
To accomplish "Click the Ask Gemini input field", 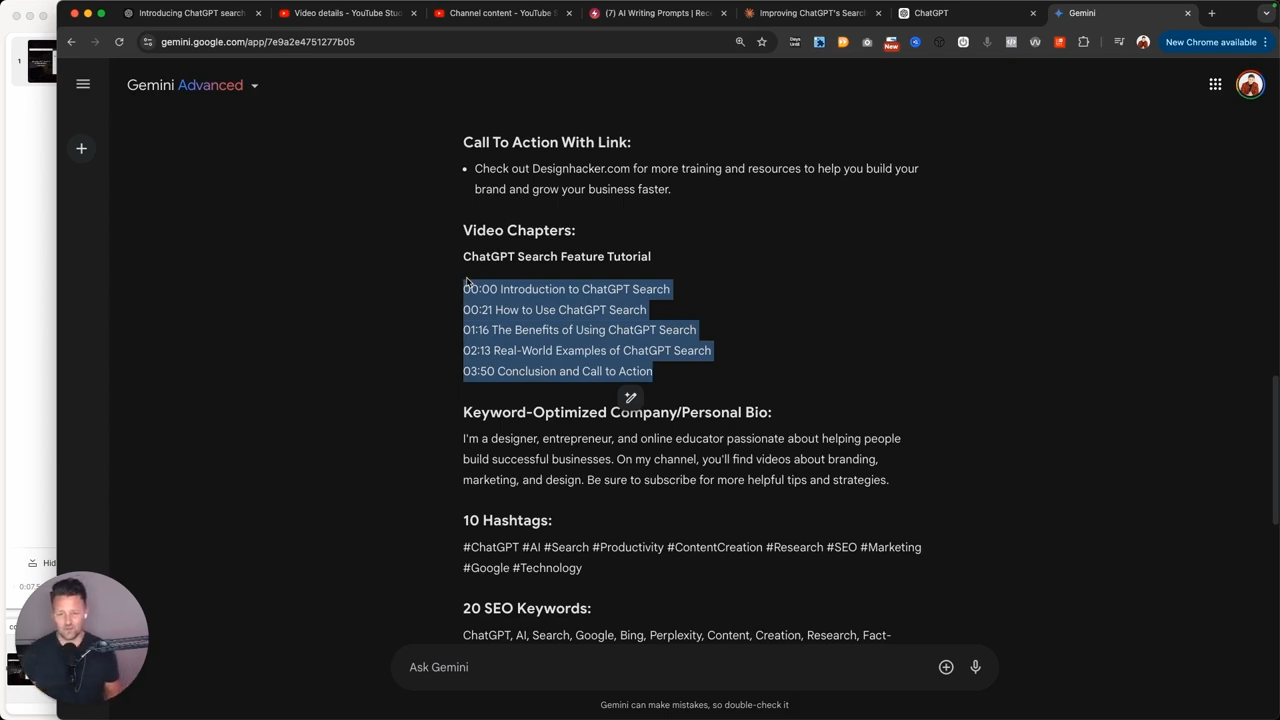I will pyautogui.click(x=660, y=667).
